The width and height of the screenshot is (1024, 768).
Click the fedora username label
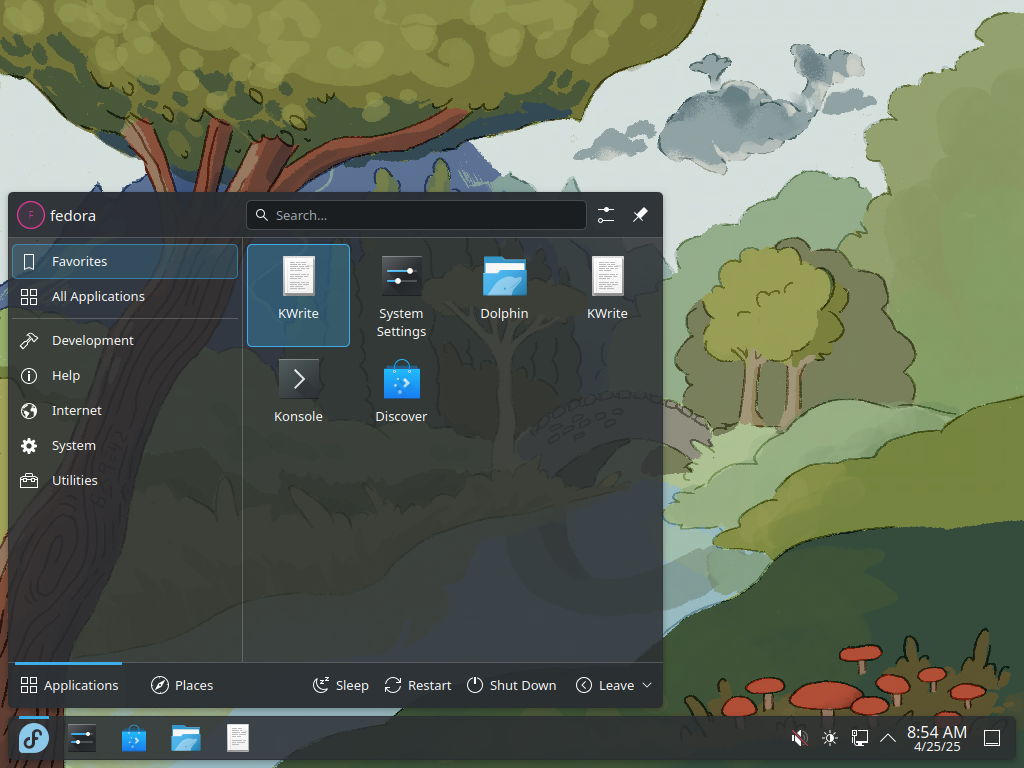[x=73, y=216]
